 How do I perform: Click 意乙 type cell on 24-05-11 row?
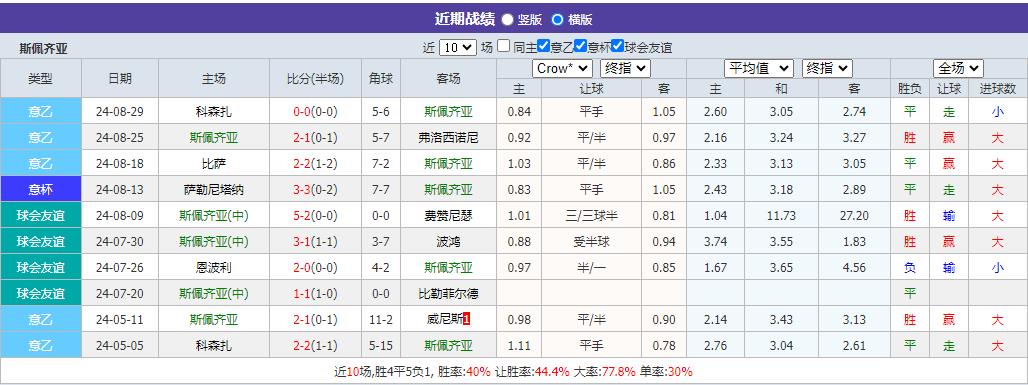[x=41, y=319]
